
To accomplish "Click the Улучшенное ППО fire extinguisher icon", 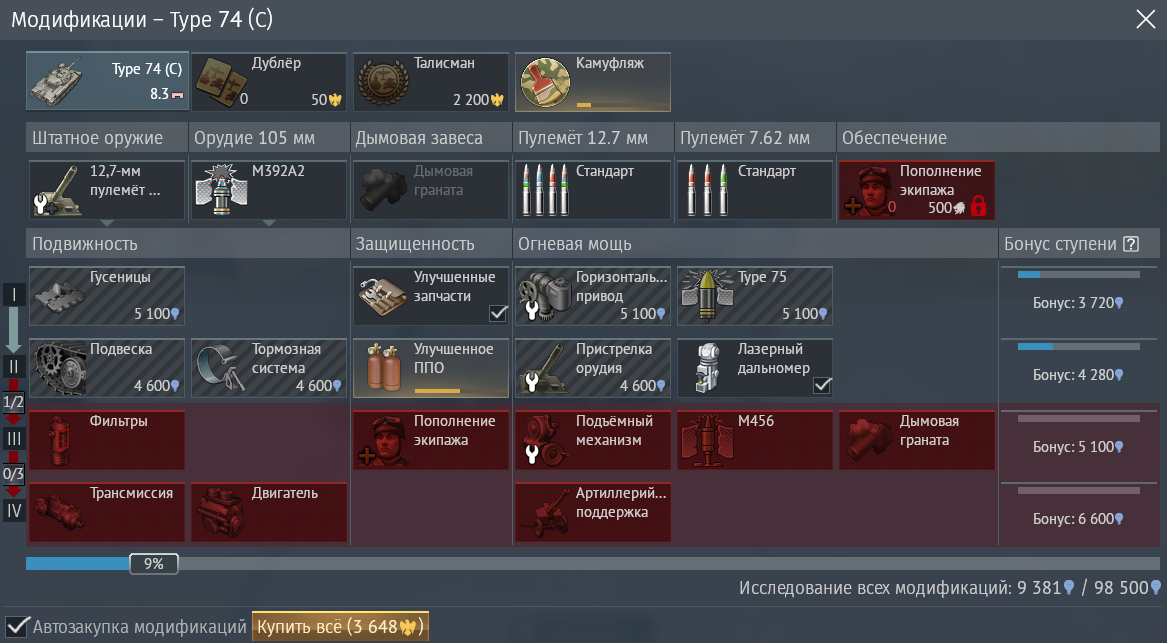I will pos(382,368).
